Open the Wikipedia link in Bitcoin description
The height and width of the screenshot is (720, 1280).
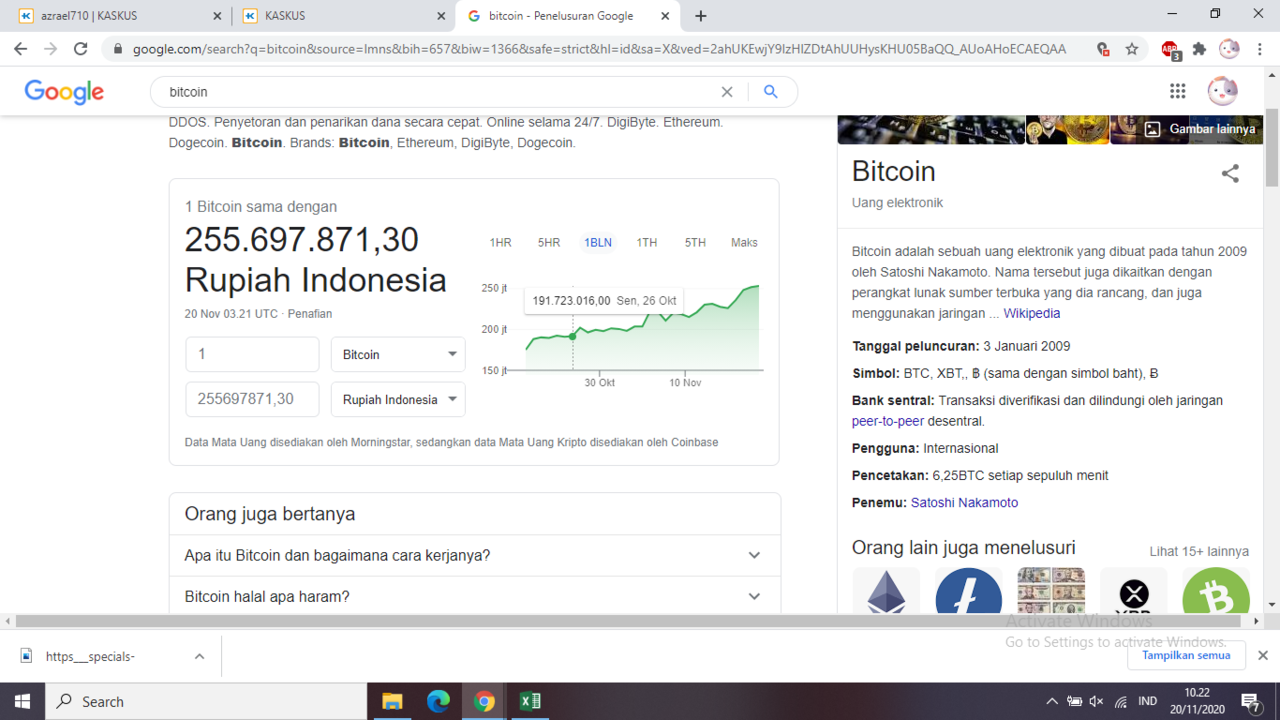click(1031, 312)
